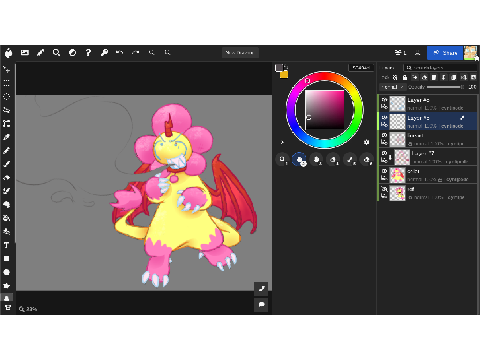Image resolution: width=480 pixels, height=360 pixels.
Task: Click the merge-down arrow icon in layers toolbar
Action: click(444, 77)
